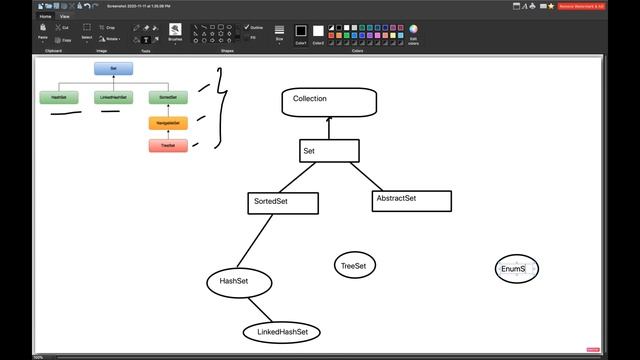This screenshot has width=640, height=360.
Task: Click the Crop button
Action: [107, 28]
